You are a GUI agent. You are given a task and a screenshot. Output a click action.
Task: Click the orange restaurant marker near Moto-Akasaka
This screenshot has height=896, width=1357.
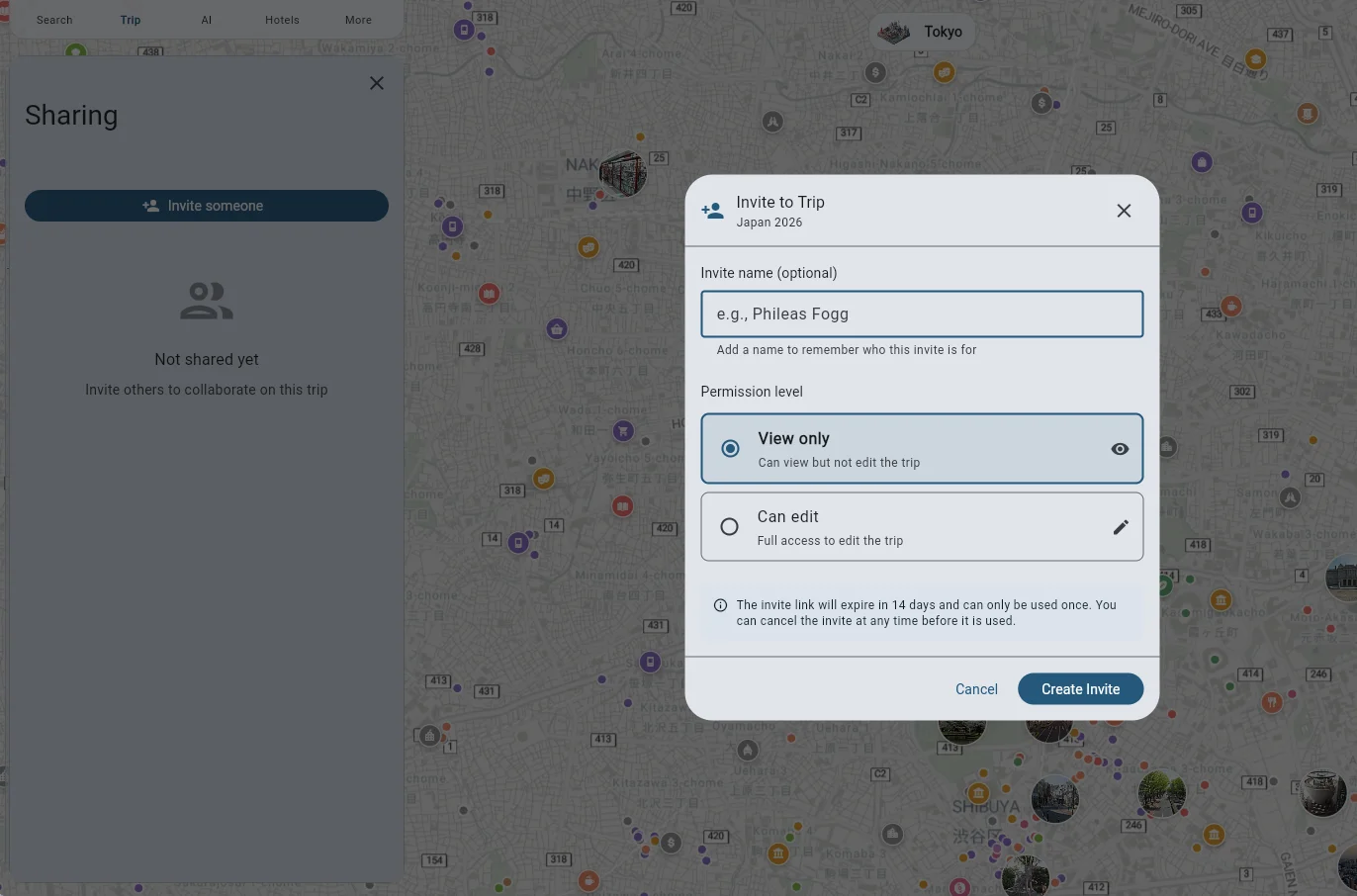click(1271, 701)
